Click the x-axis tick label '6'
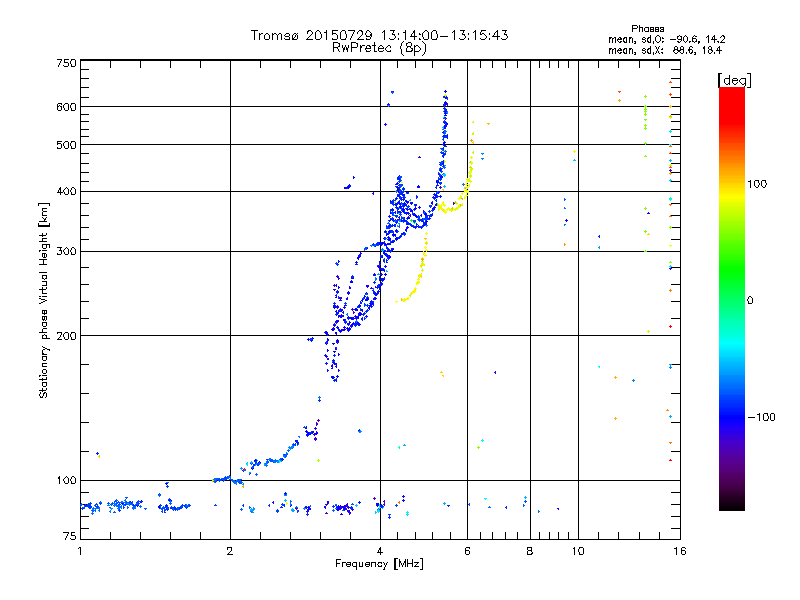The height and width of the screenshot is (600, 800). point(467,551)
